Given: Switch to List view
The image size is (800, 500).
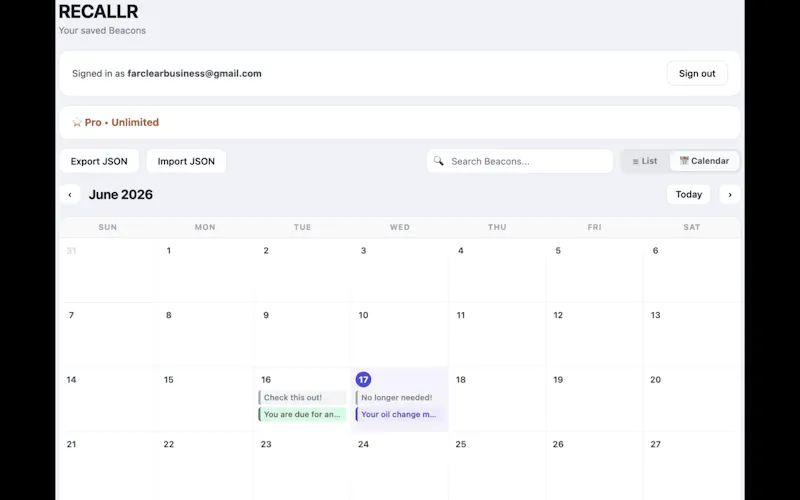Looking at the screenshot, I should pyautogui.click(x=645, y=161).
